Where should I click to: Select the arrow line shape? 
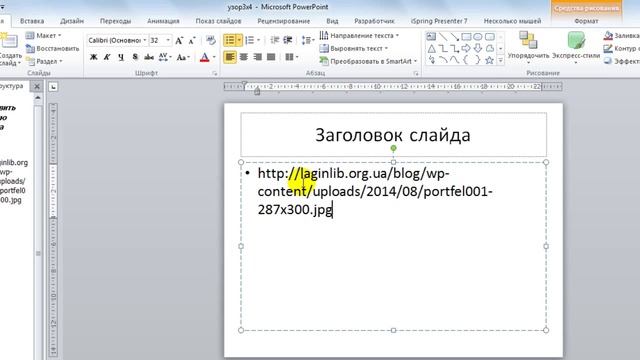click(454, 37)
